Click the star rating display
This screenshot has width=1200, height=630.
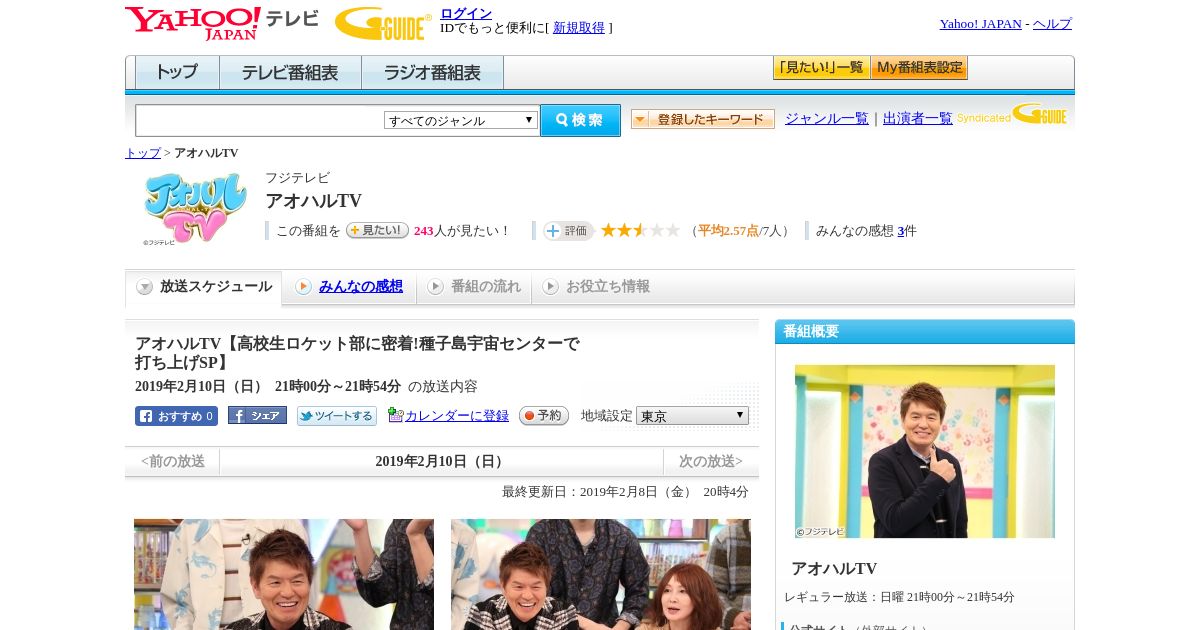coord(640,231)
